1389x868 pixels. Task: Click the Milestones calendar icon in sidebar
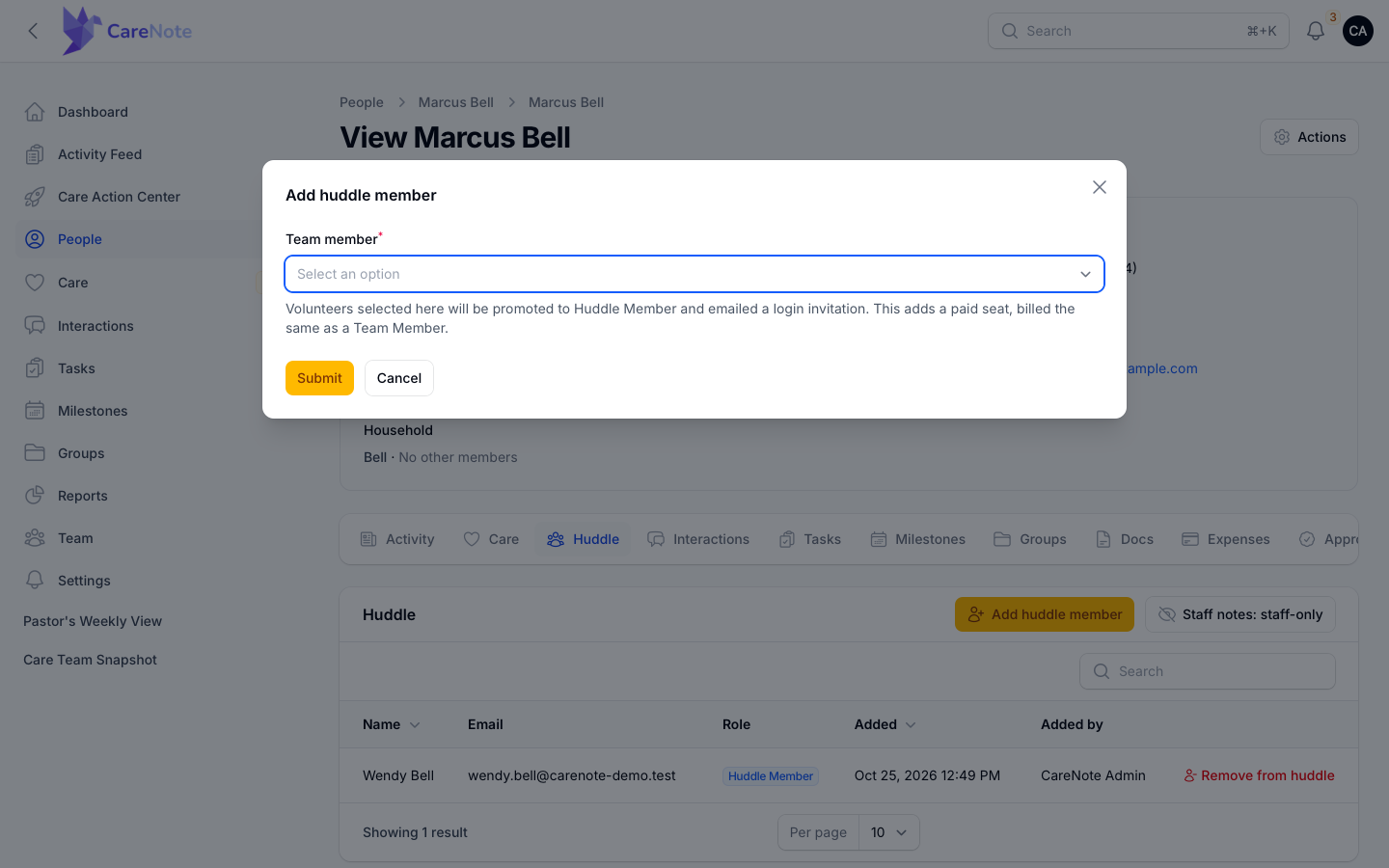[x=35, y=411]
